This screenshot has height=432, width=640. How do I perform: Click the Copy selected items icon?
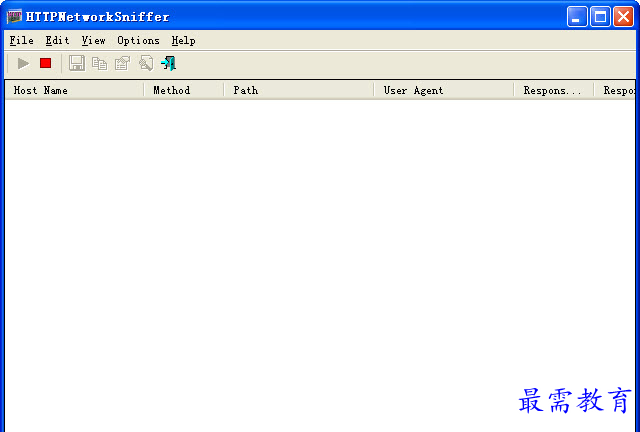(x=99, y=64)
